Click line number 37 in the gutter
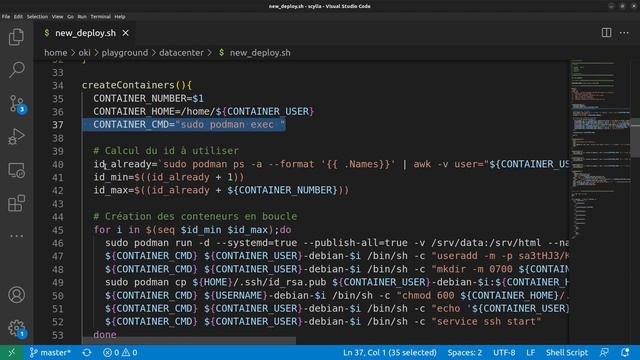This screenshot has height=360, width=640. tap(58, 125)
